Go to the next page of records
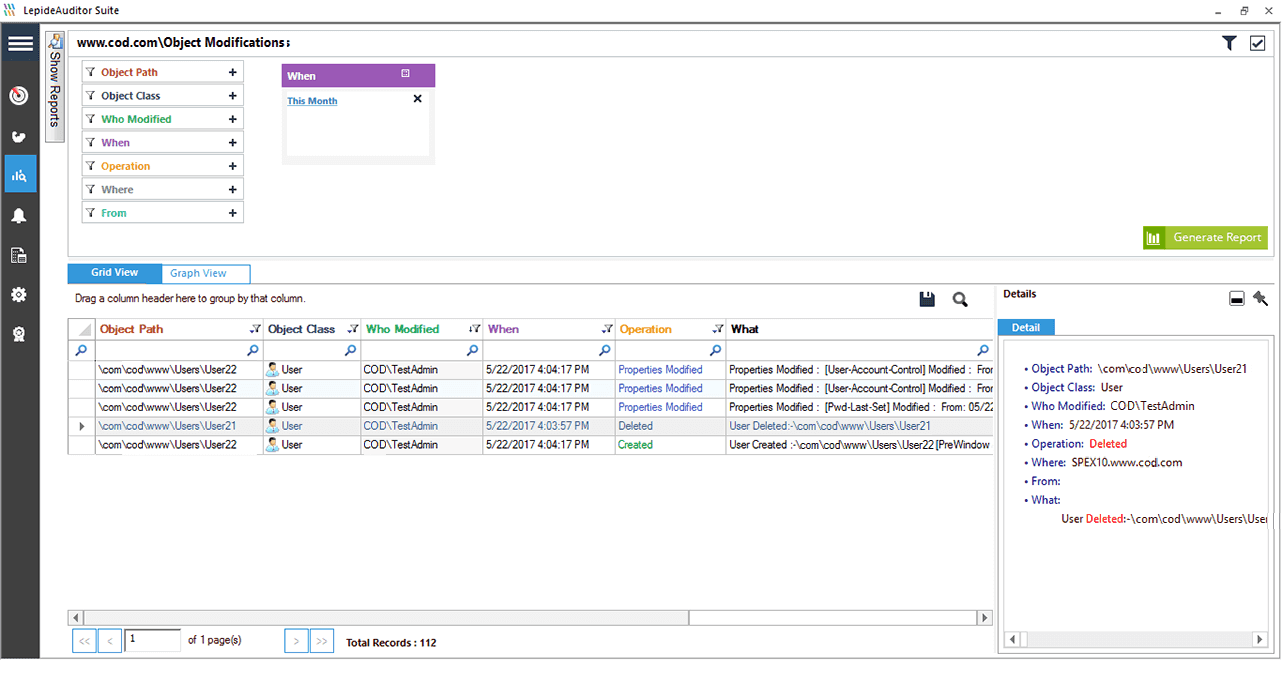 coord(296,640)
